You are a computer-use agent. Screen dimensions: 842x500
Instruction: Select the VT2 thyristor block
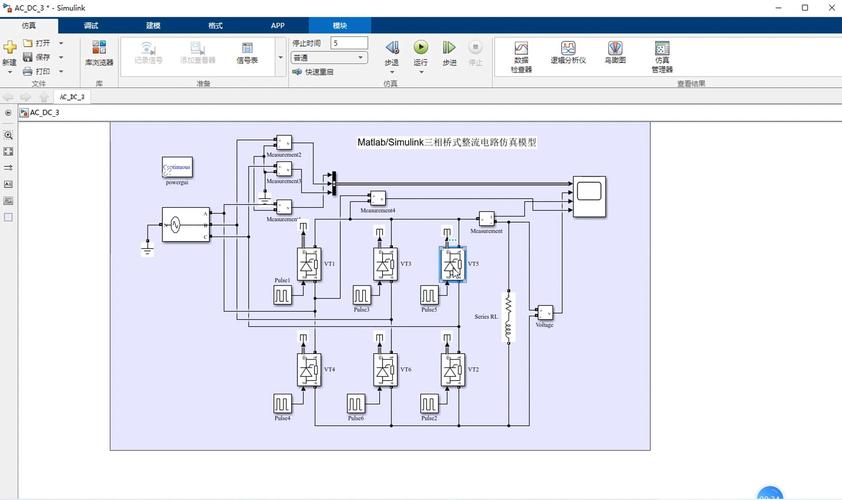coord(453,369)
